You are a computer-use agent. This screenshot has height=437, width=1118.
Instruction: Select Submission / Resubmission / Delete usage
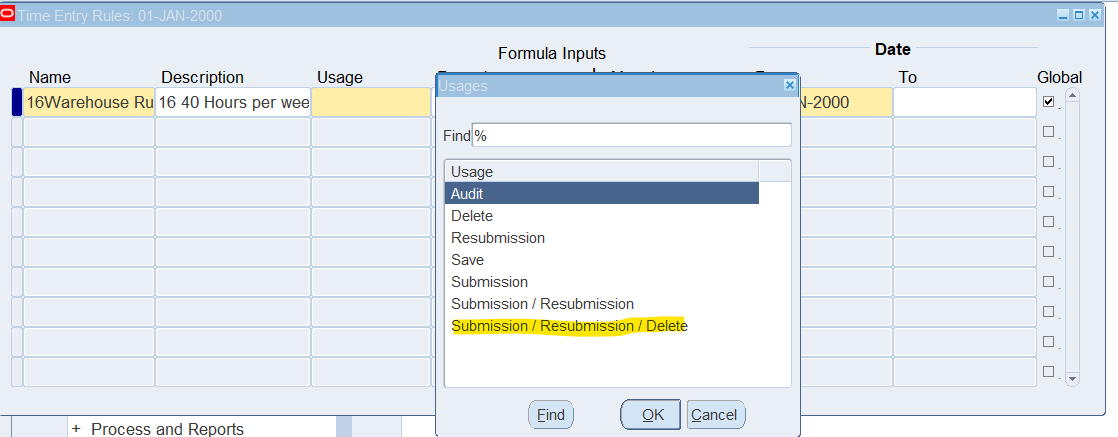click(569, 326)
